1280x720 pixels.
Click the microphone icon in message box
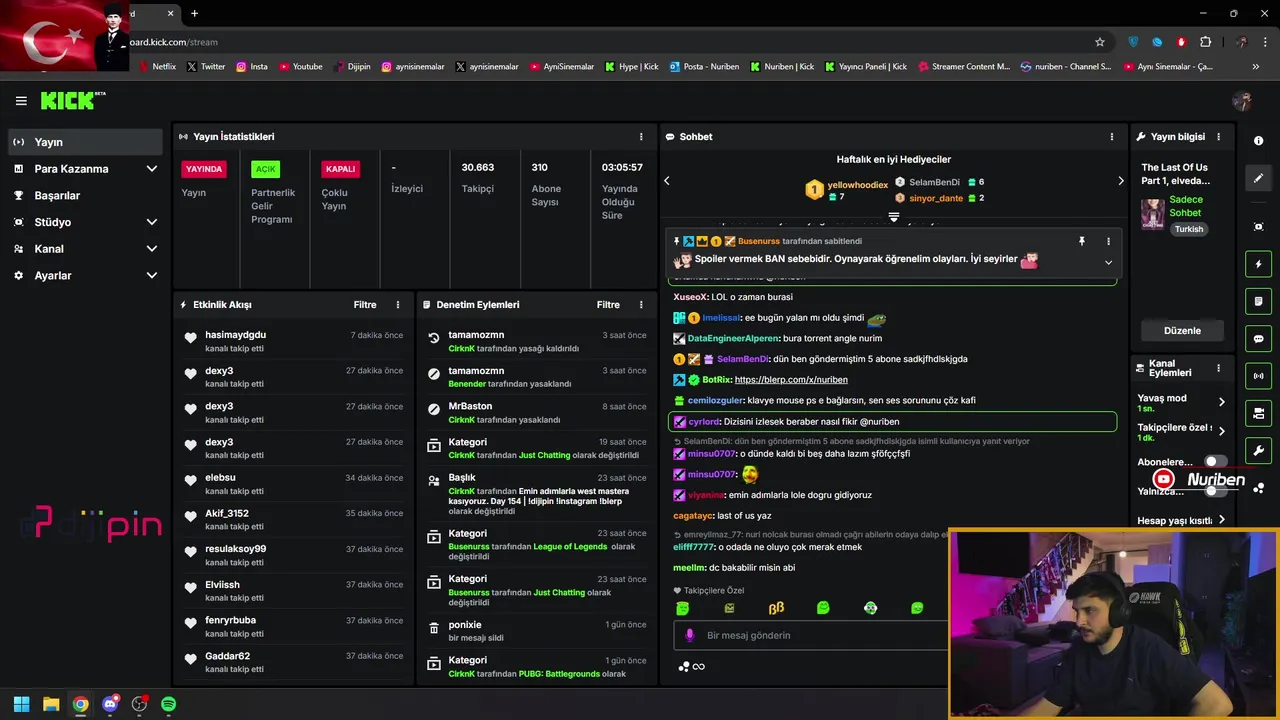[x=689, y=635]
